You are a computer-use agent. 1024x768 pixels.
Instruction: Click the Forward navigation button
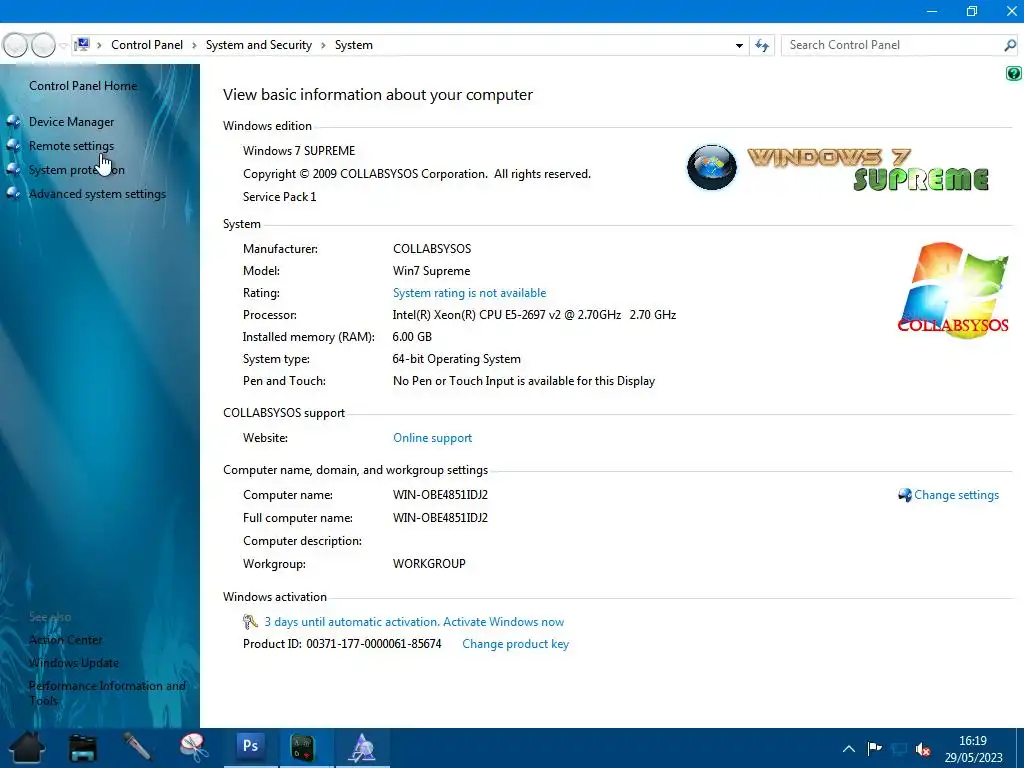(x=44, y=45)
